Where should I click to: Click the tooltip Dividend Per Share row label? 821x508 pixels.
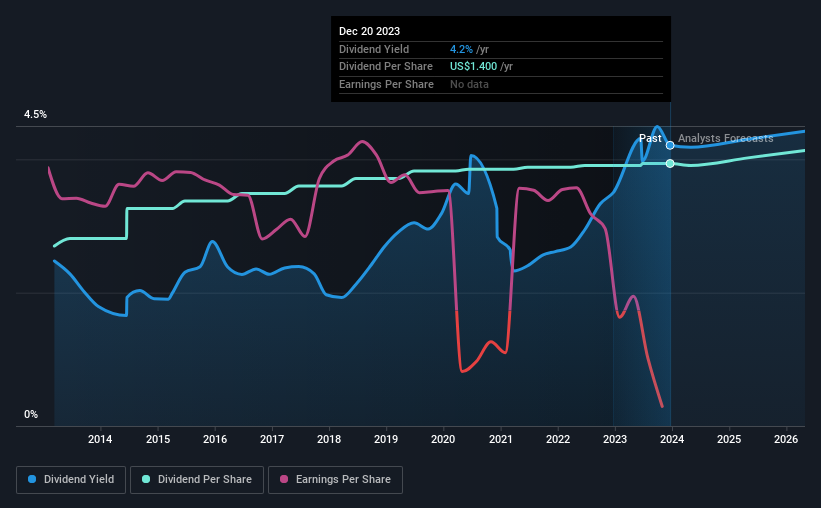point(386,67)
